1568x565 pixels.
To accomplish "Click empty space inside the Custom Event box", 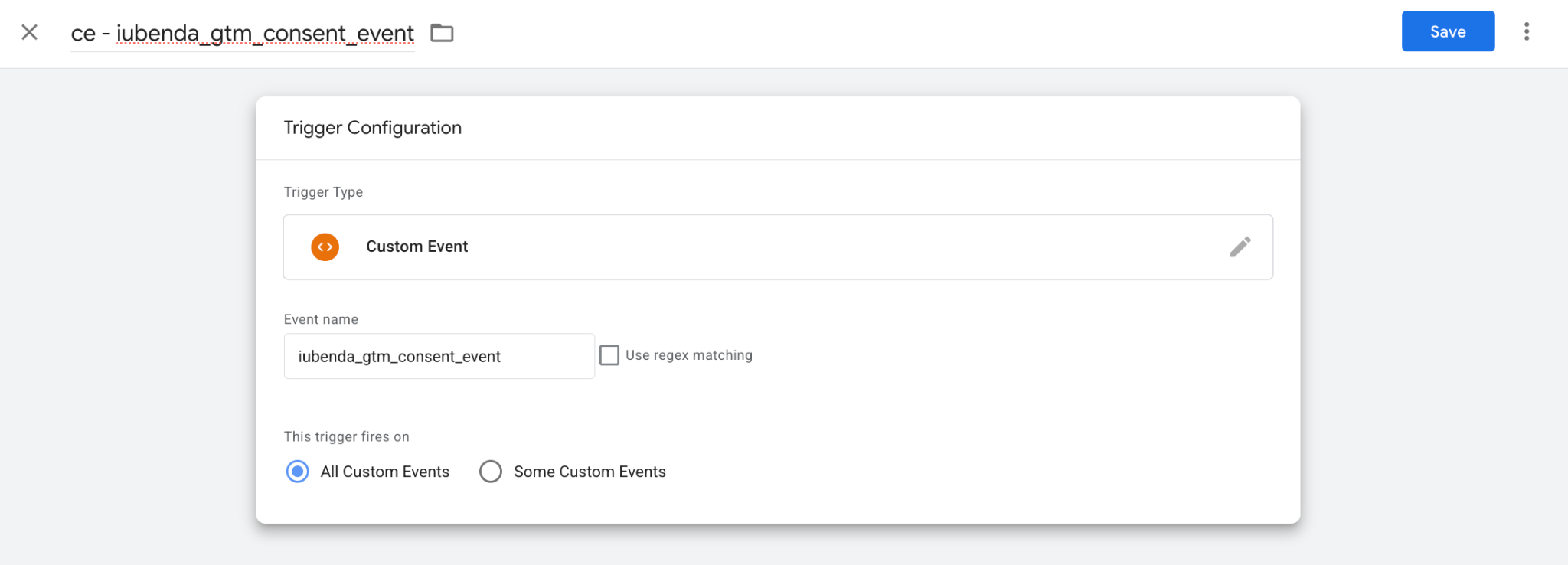I will click(842, 247).
